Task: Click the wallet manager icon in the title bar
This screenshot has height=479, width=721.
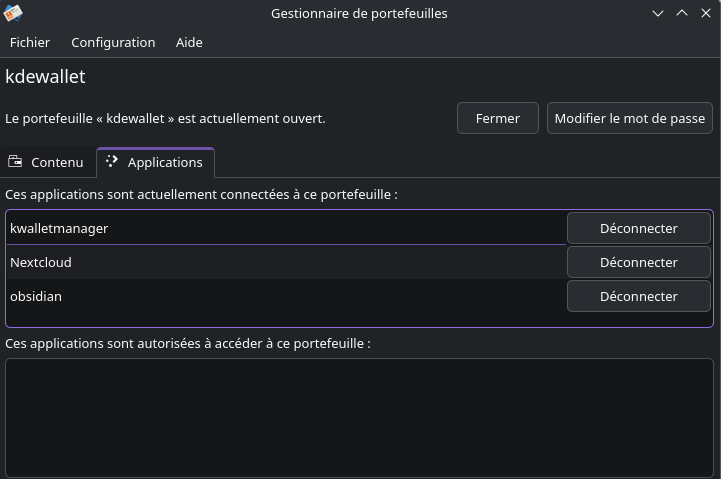Action: click(13, 13)
